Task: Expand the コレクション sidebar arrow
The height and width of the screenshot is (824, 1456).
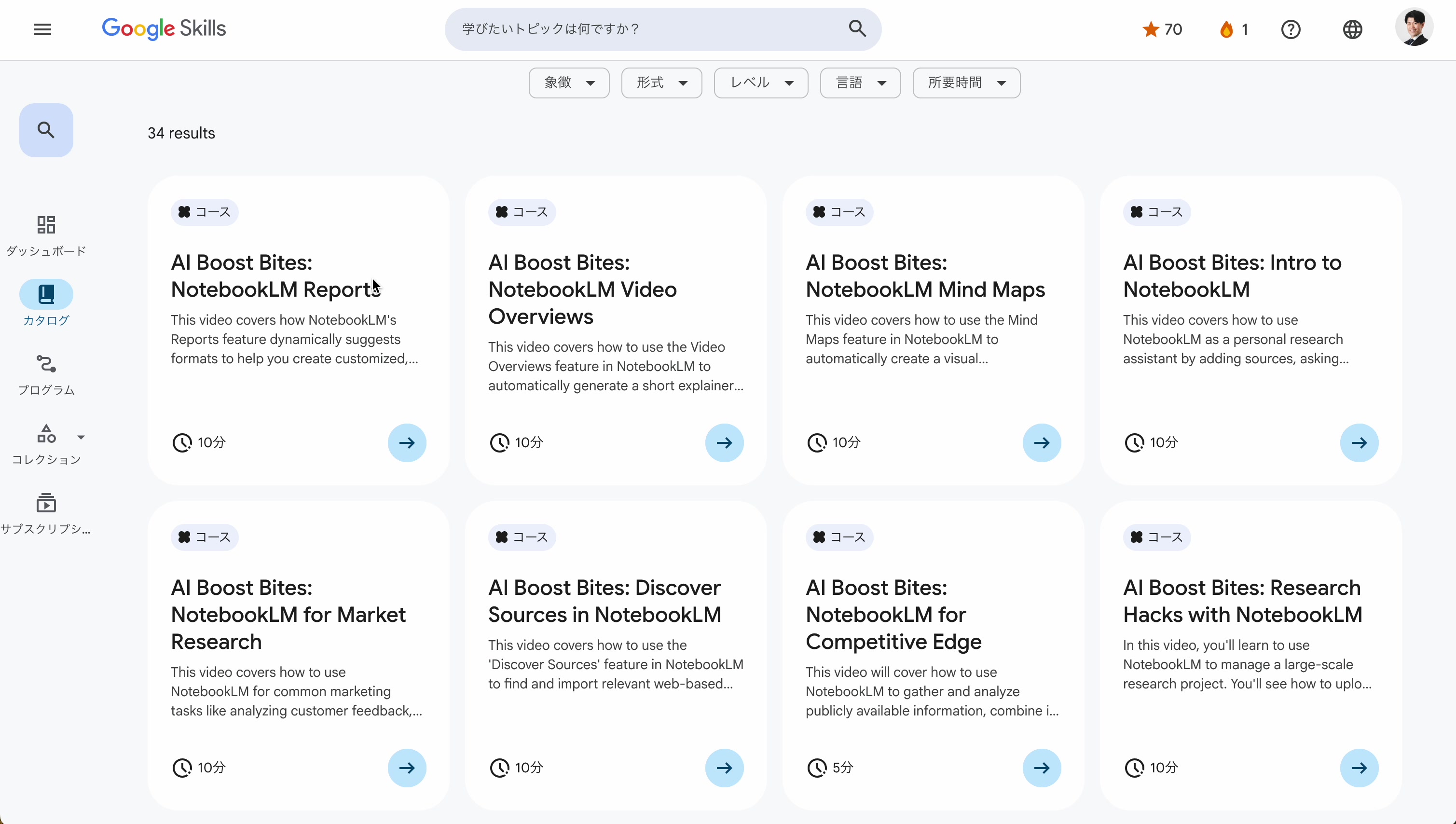Action: (81, 437)
